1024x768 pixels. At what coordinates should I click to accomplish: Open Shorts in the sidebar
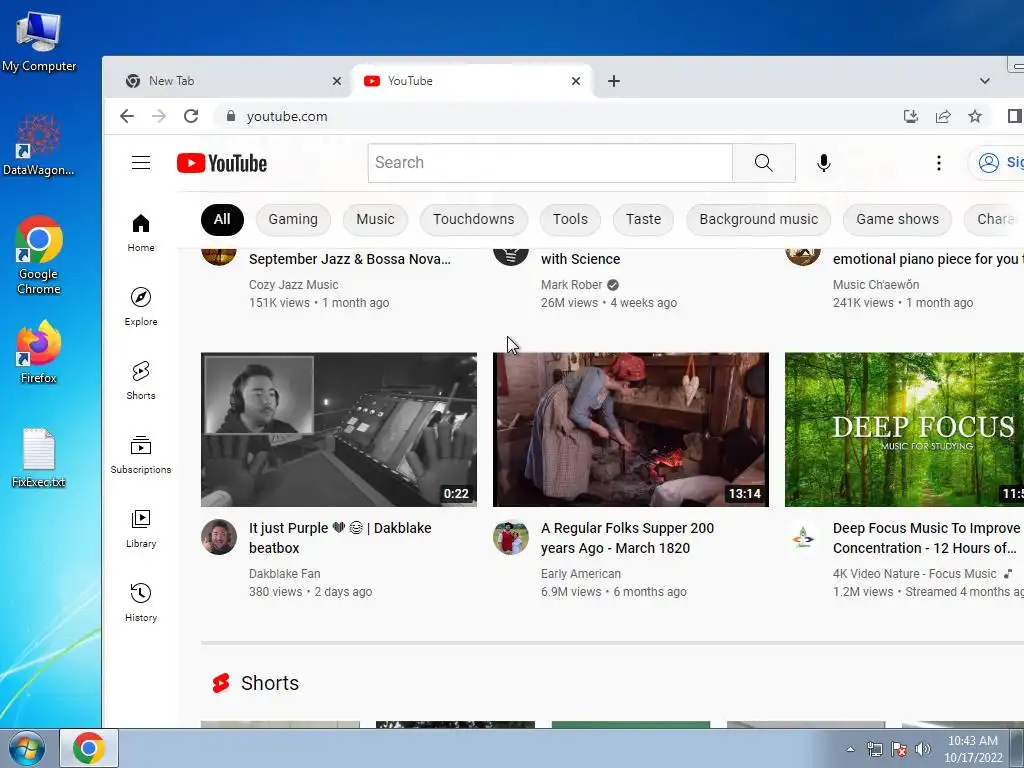click(x=141, y=381)
